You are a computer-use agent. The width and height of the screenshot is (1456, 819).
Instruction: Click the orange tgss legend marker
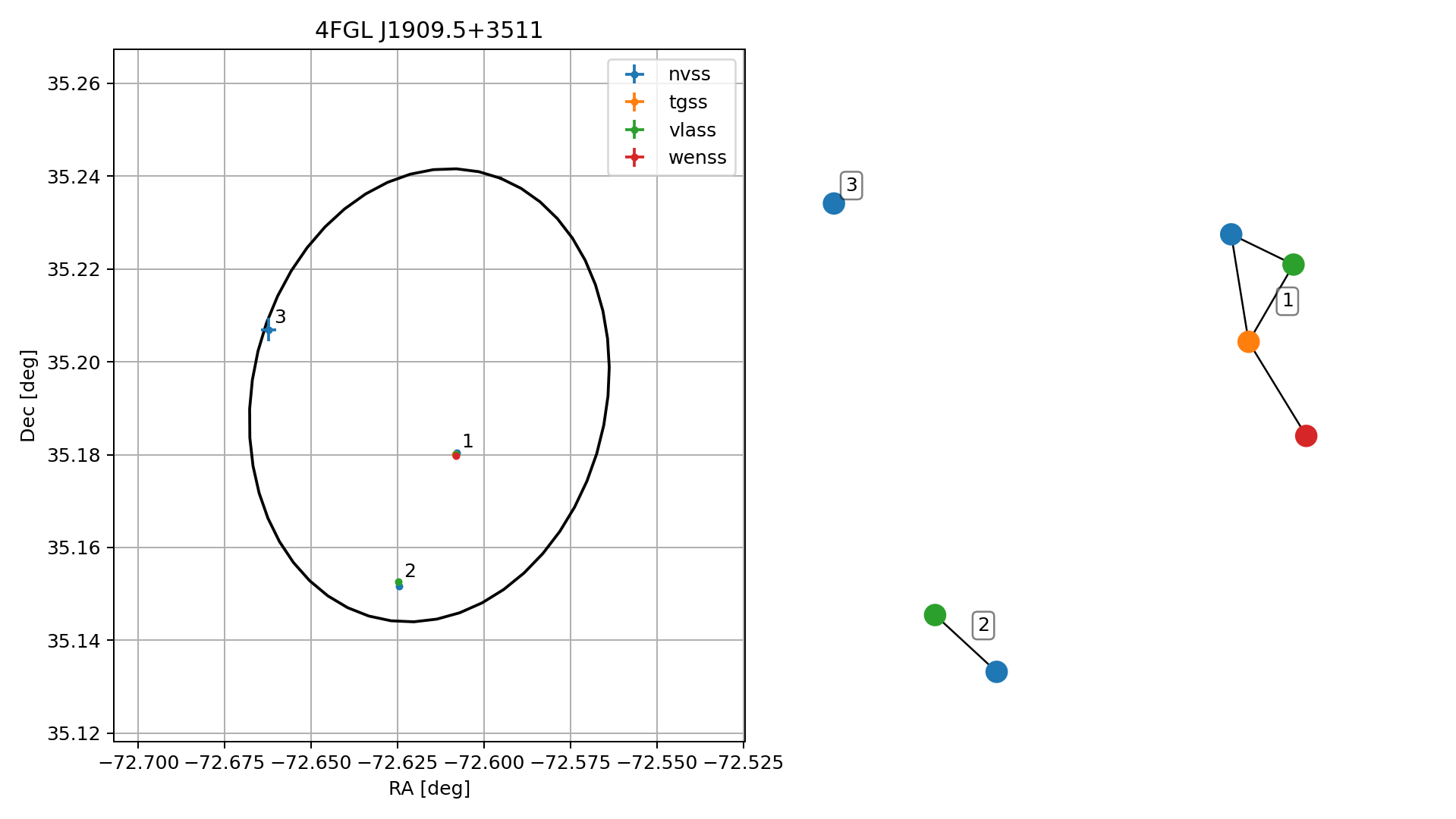point(634,102)
